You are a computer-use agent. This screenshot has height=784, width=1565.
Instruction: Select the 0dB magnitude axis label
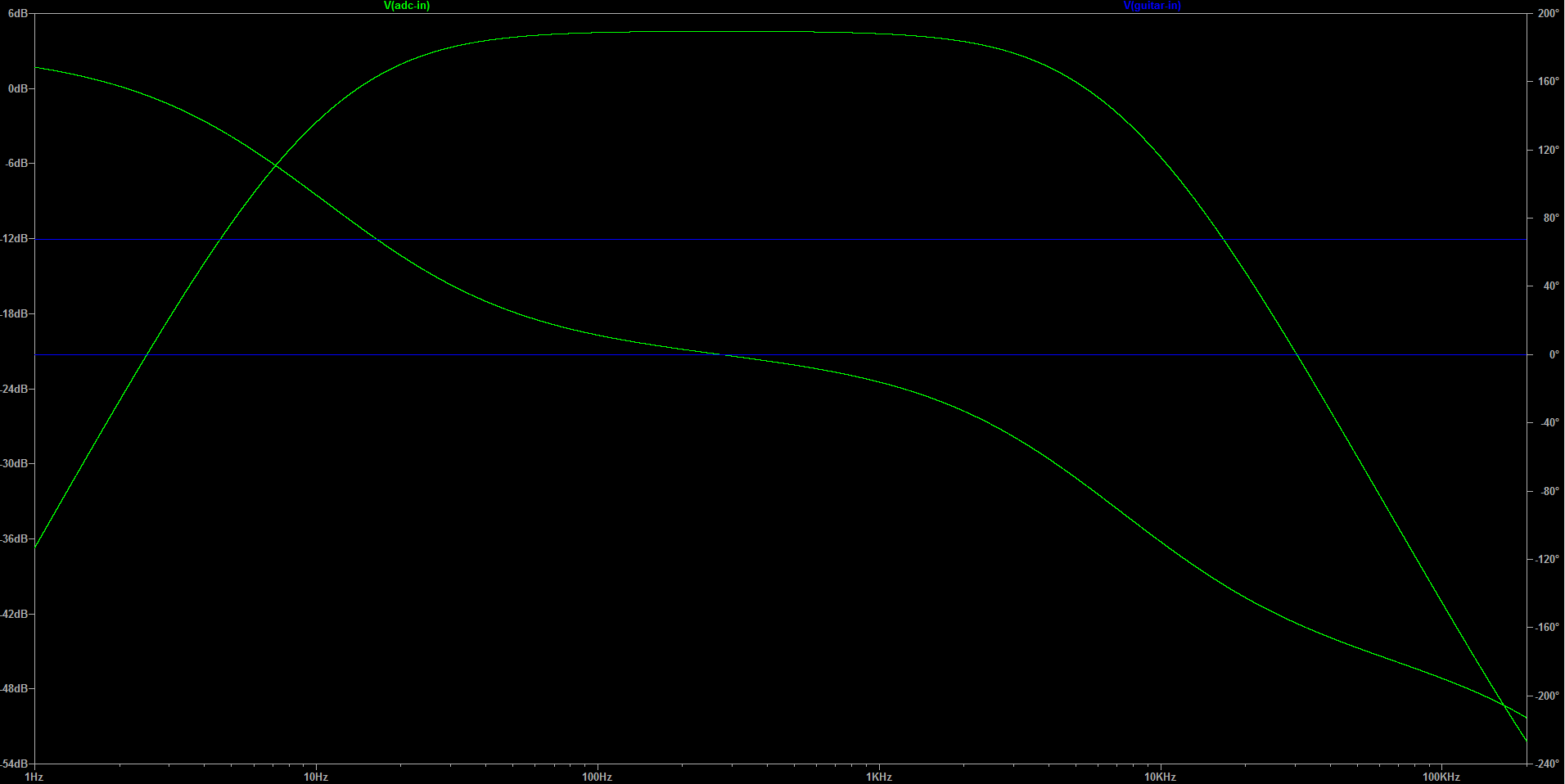18,88
